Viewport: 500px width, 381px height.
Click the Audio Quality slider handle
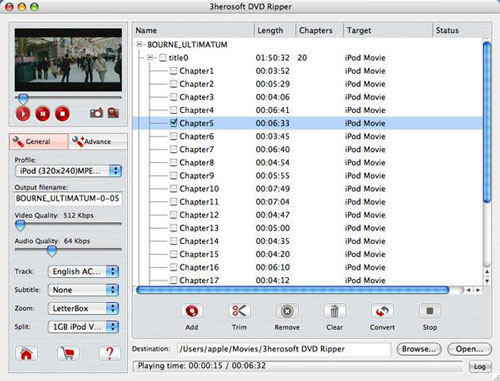[52, 251]
